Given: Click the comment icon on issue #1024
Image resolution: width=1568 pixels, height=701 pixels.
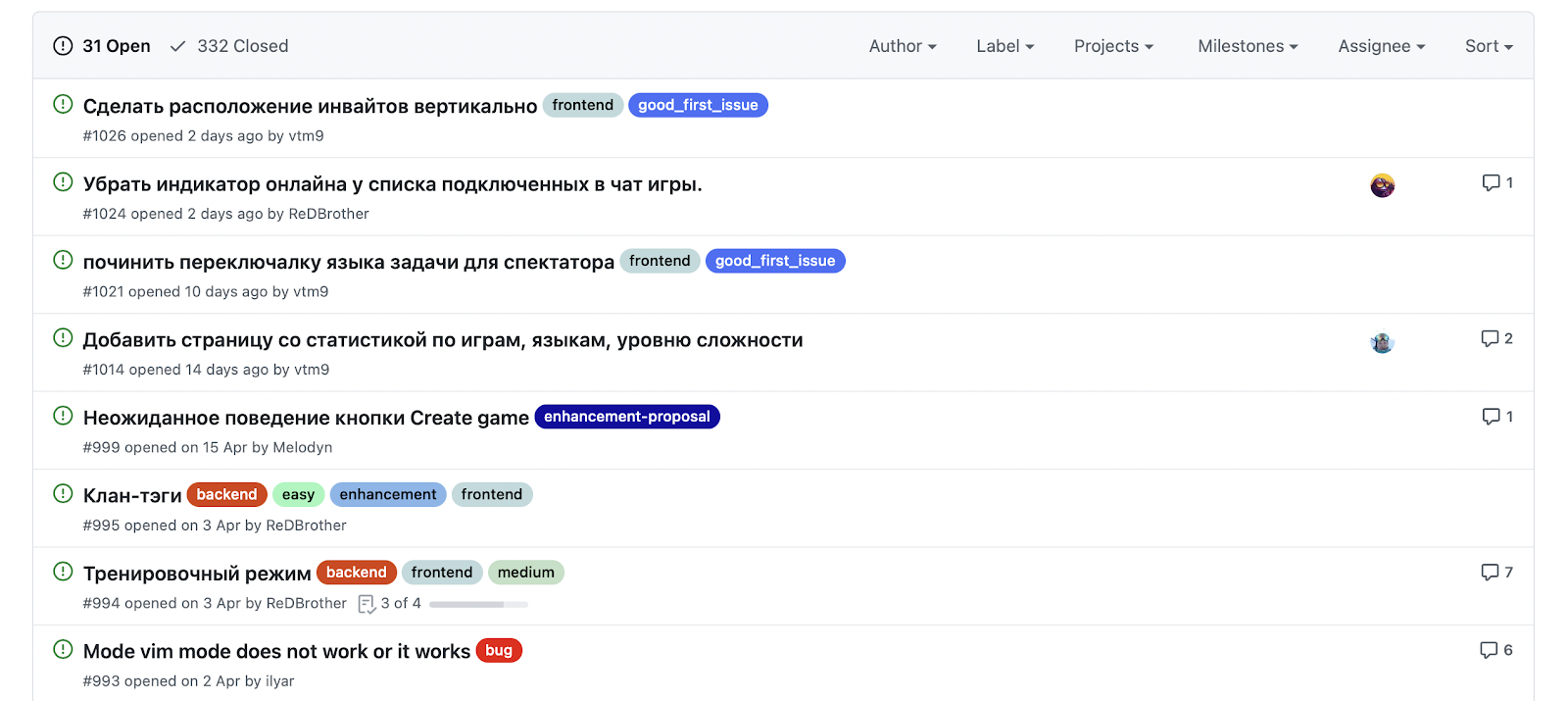Looking at the screenshot, I should click(x=1491, y=183).
